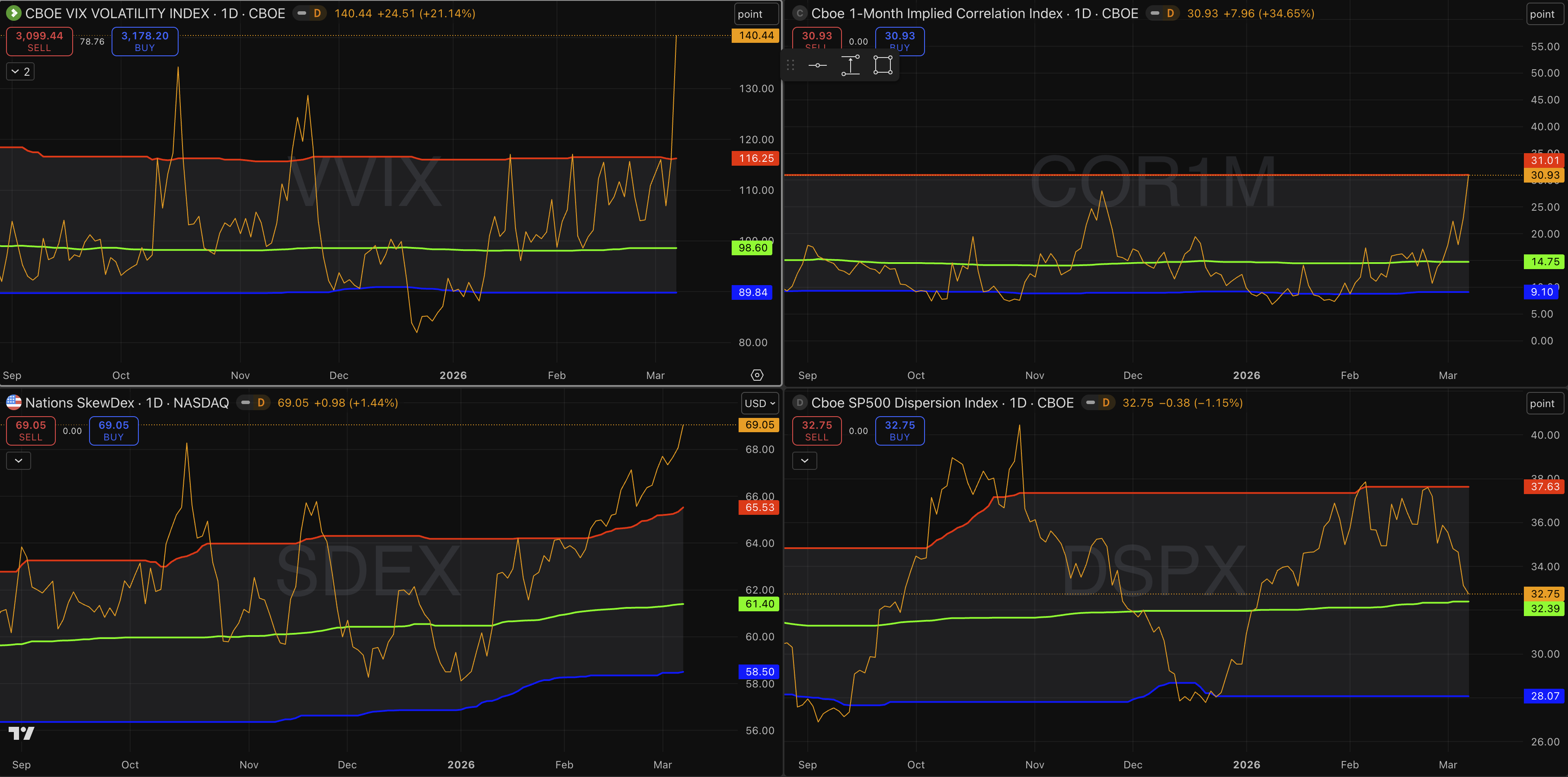Grab the floating drawing toolbar's dotted handle
This screenshot has width=1568, height=777.
[790, 65]
